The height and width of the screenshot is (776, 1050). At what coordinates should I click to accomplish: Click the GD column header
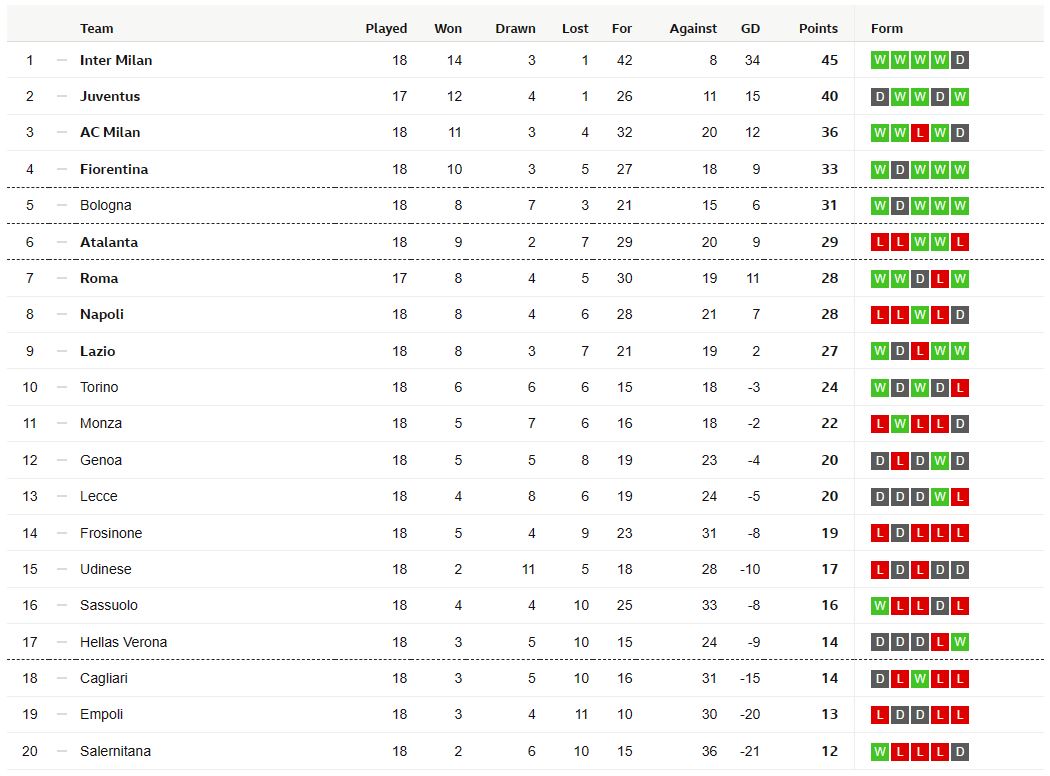(x=750, y=29)
